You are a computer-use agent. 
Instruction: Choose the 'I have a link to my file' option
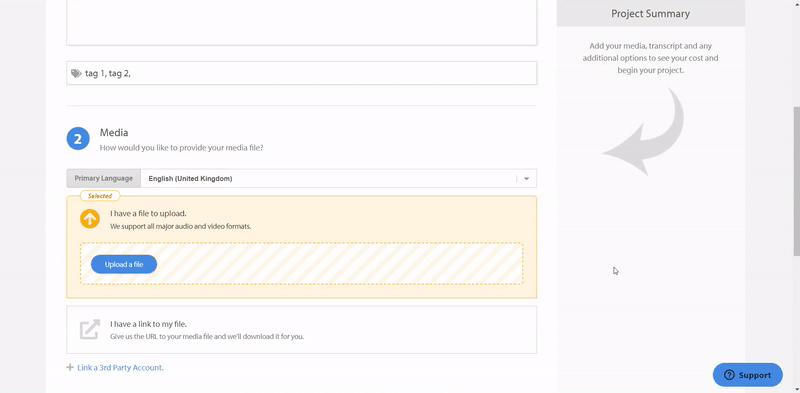302,330
